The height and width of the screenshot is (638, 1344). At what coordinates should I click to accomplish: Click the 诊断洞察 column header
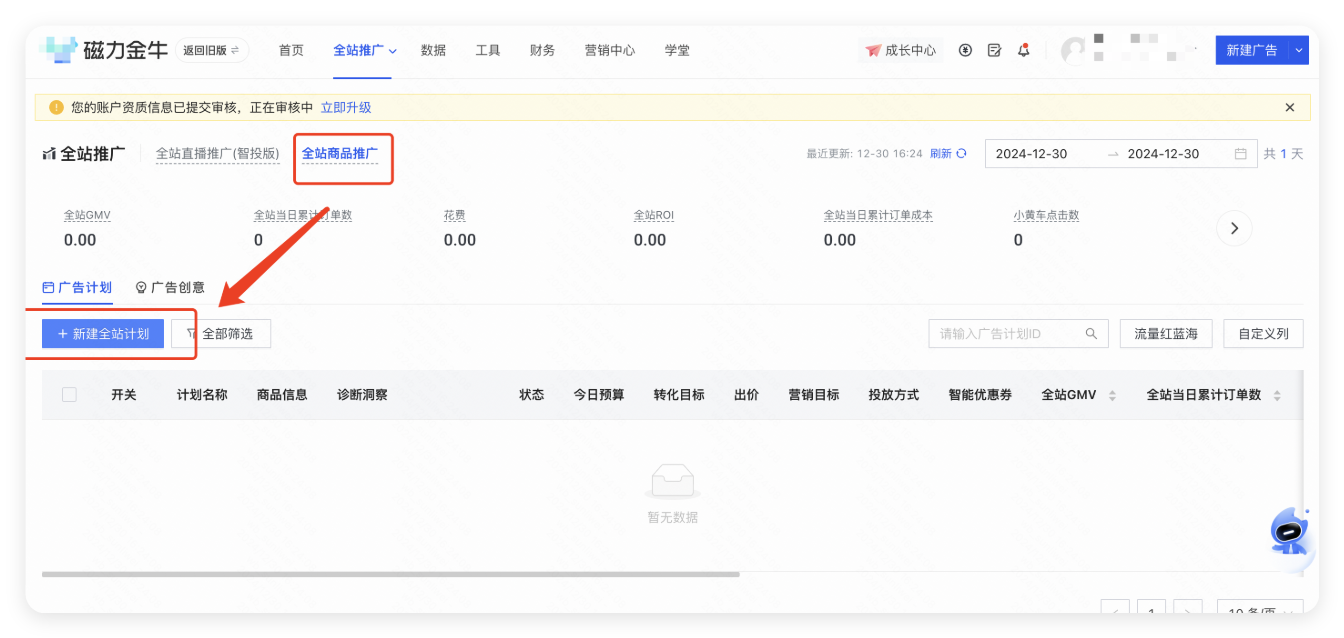tap(362, 395)
